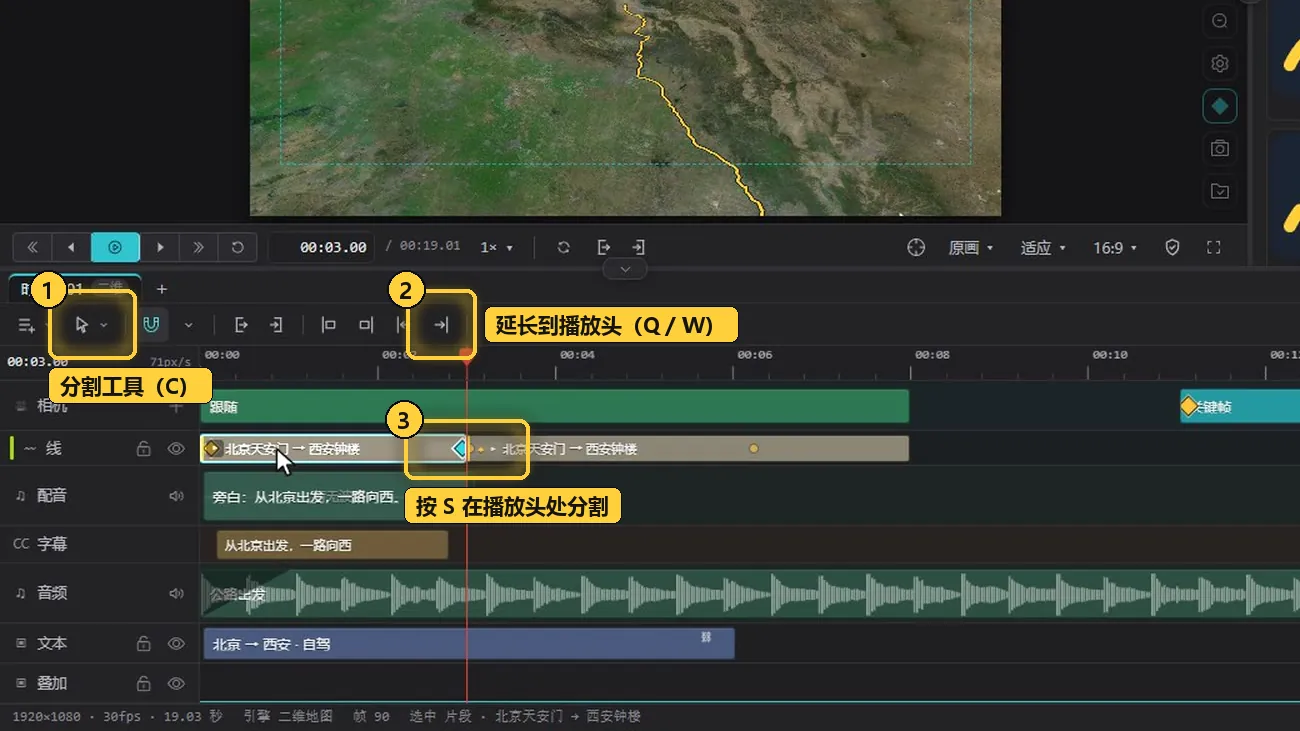The height and width of the screenshot is (731, 1300).
Task: Collapse the preview panel using chevron handle
Action: click(625, 270)
